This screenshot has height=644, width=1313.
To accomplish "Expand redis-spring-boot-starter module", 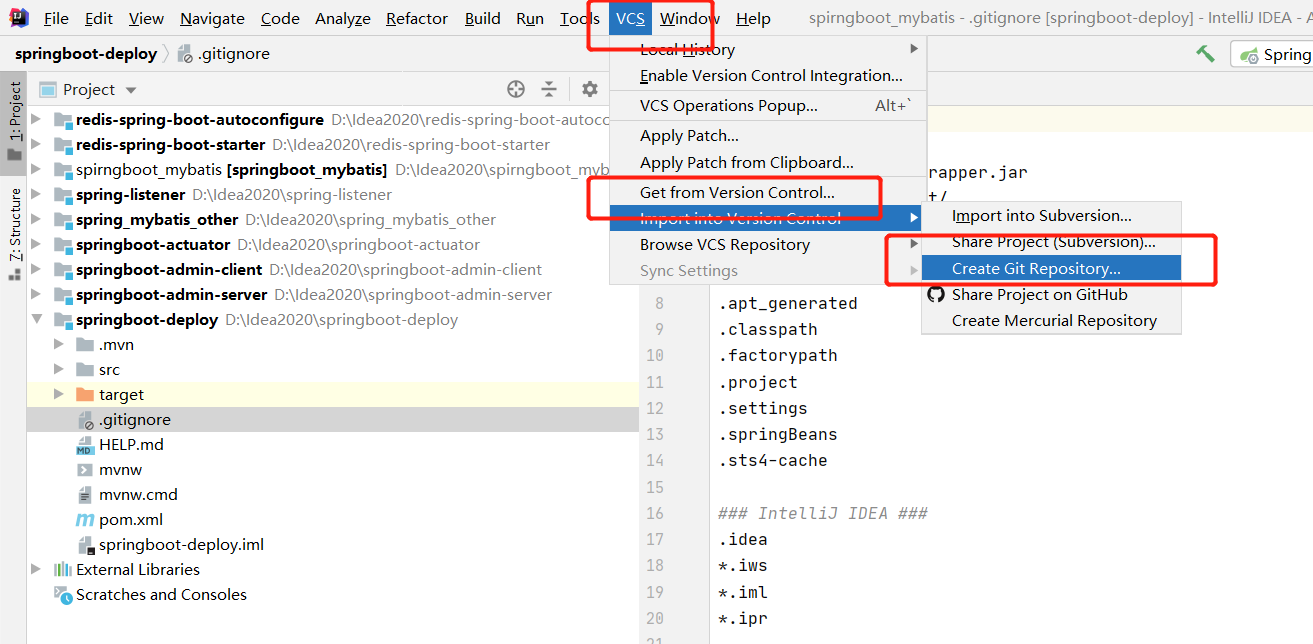I will click(x=36, y=144).
